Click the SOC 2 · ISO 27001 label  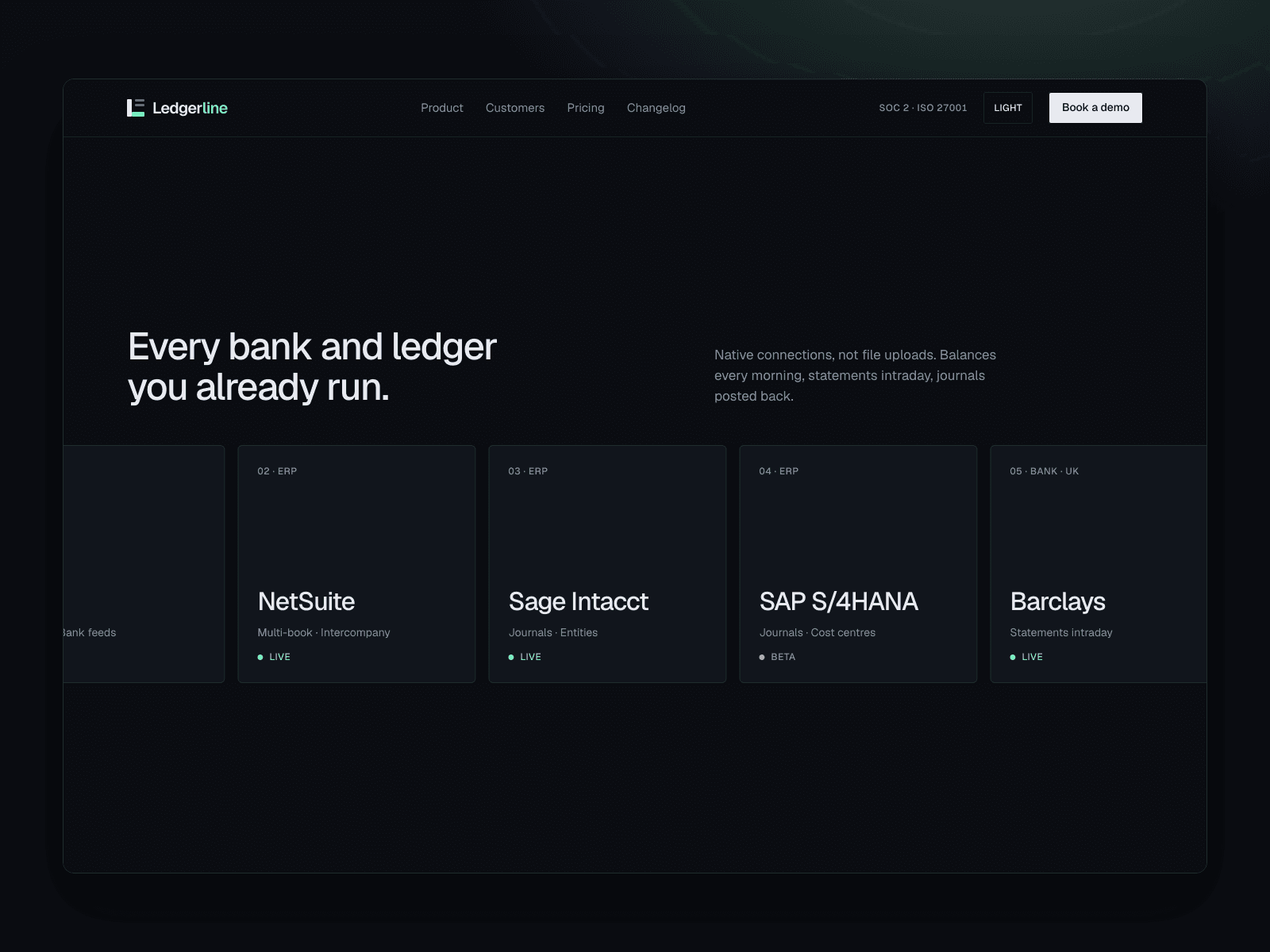pyautogui.click(x=923, y=108)
